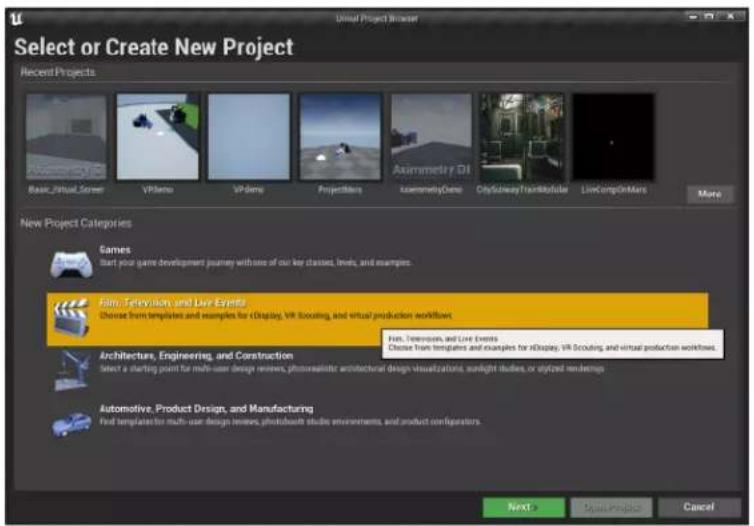Click the Automotive category description text
The height and width of the screenshot is (526, 754).
tap(290, 422)
